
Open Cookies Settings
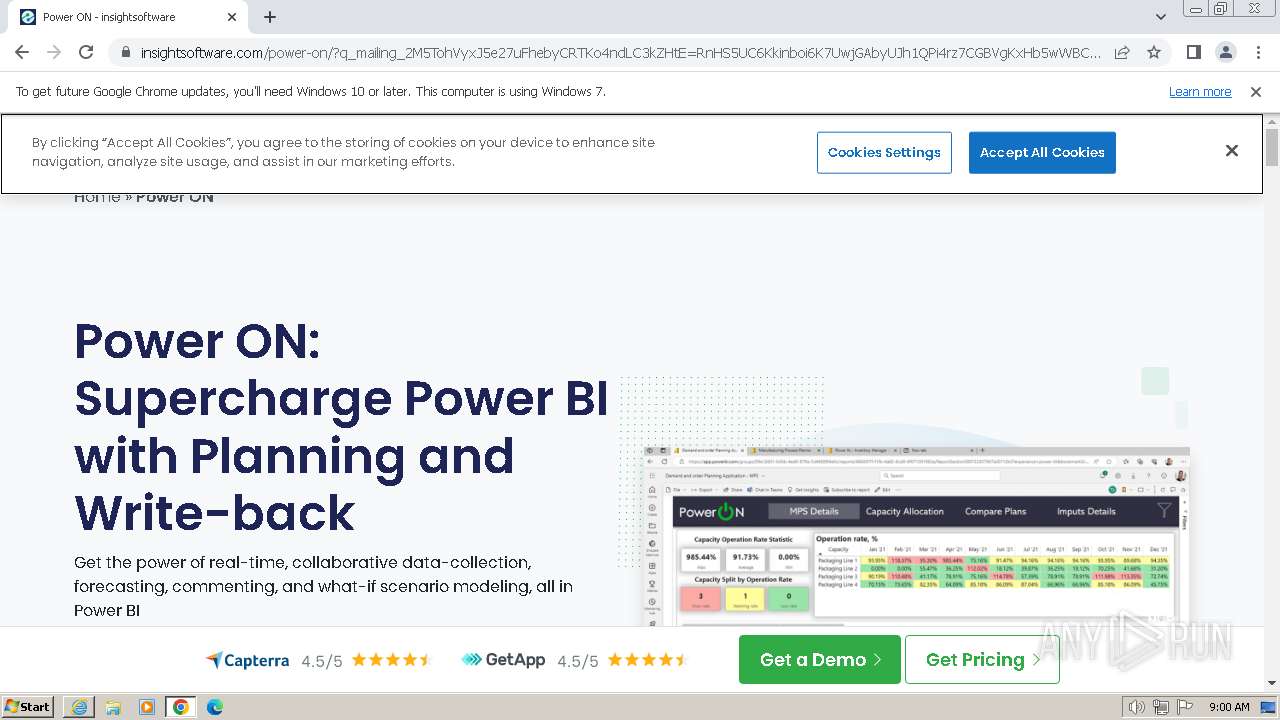tap(884, 152)
